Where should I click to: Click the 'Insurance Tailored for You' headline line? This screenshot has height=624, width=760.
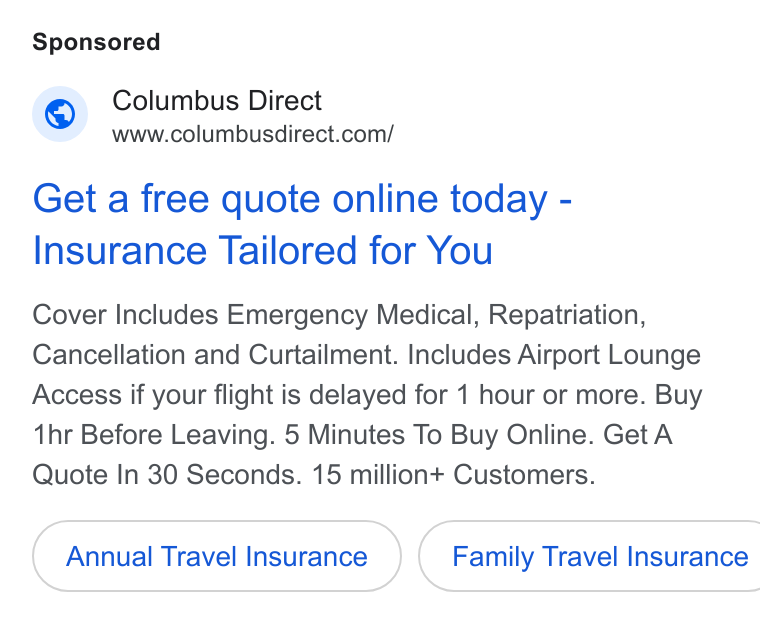(x=262, y=251)
